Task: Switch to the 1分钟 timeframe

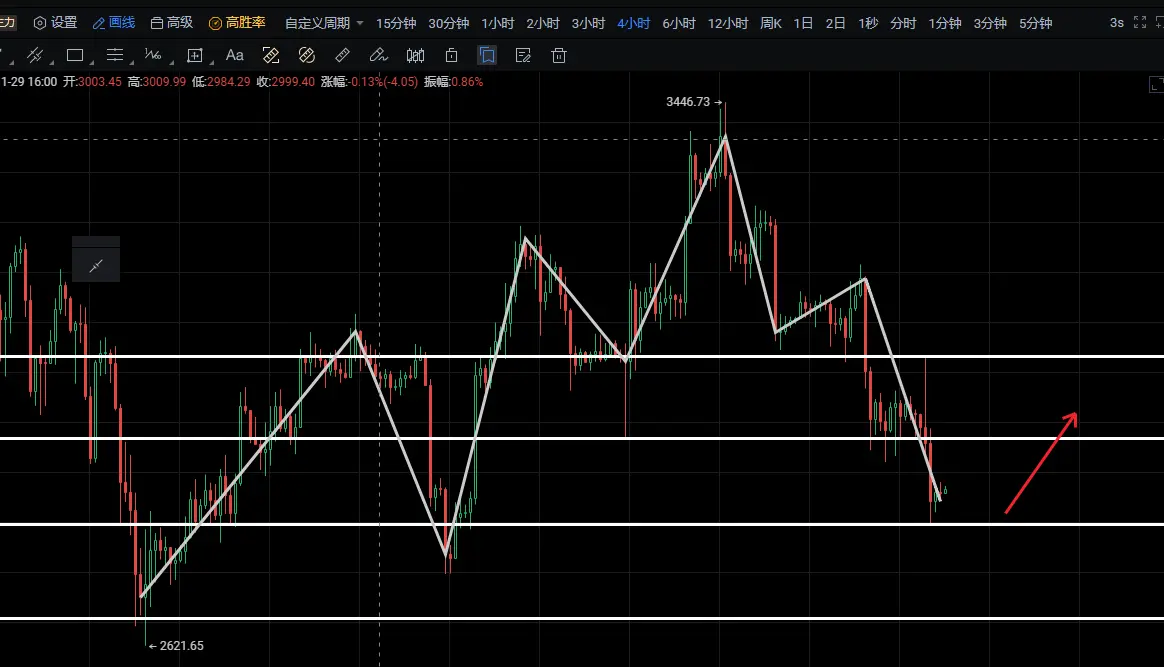Action: click(944, 23)
